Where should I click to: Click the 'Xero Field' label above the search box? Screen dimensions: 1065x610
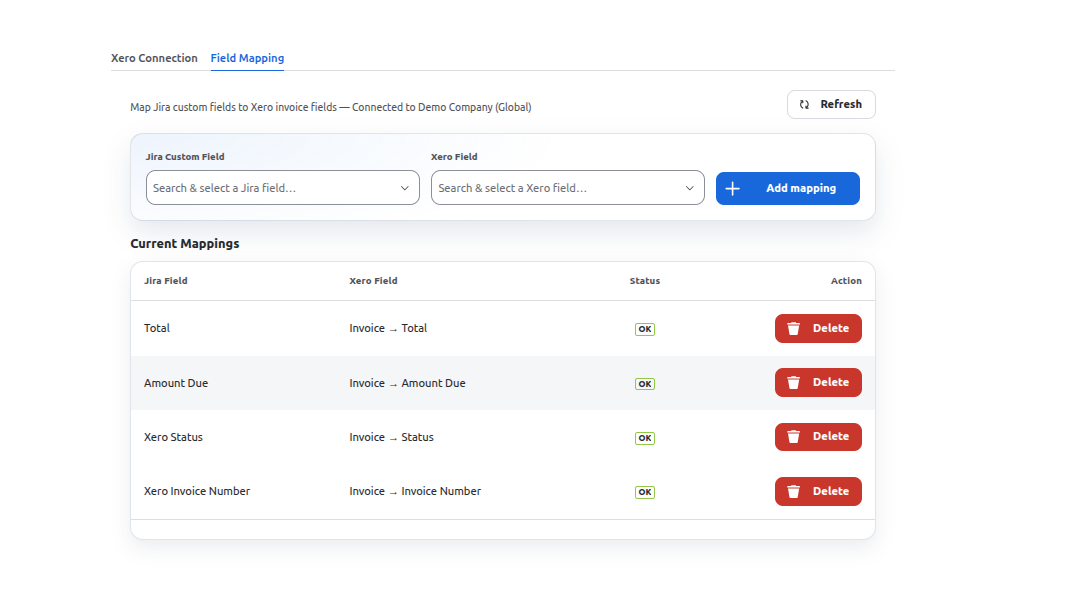(454, 157)
